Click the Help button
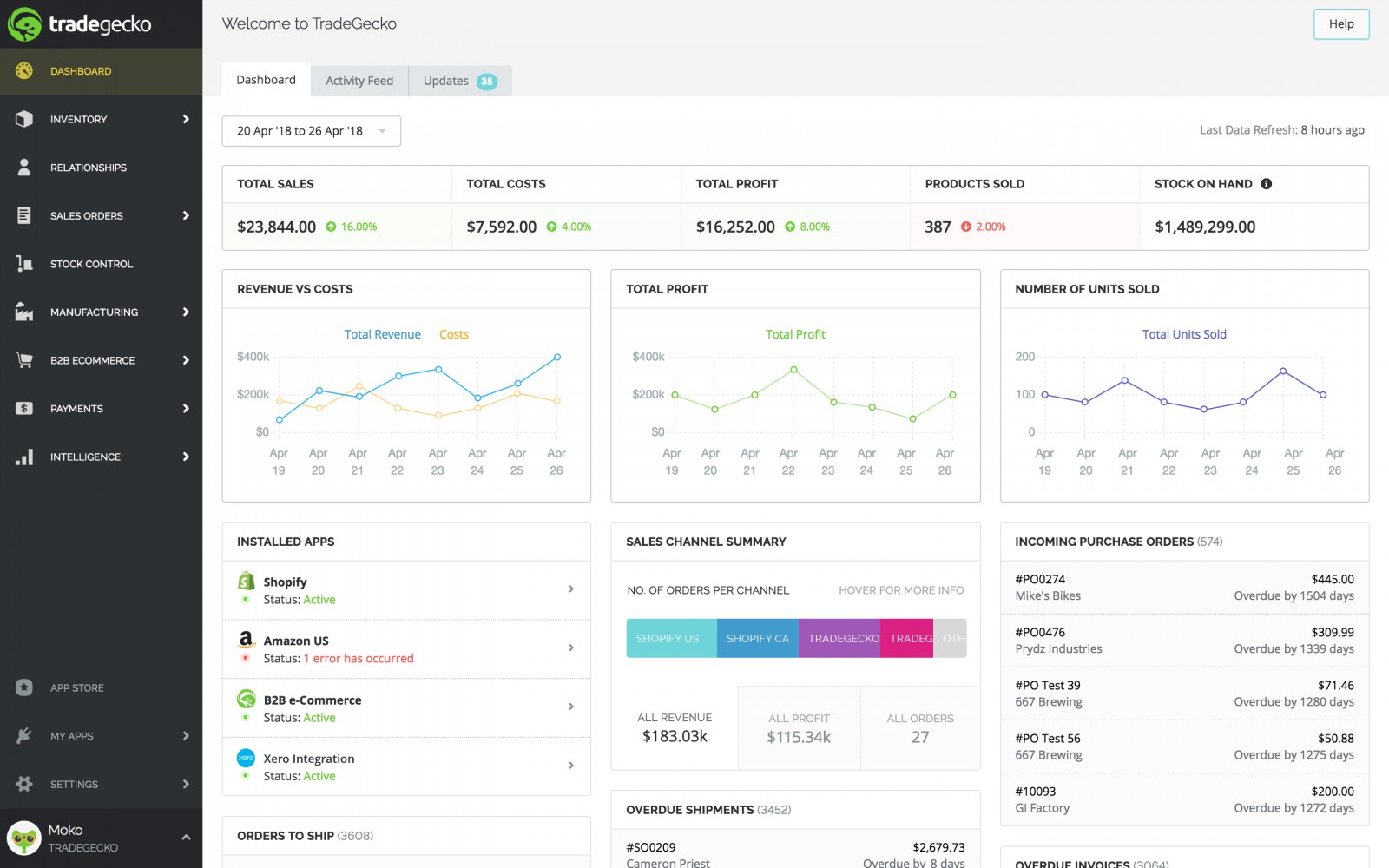 coord(1340,23)
